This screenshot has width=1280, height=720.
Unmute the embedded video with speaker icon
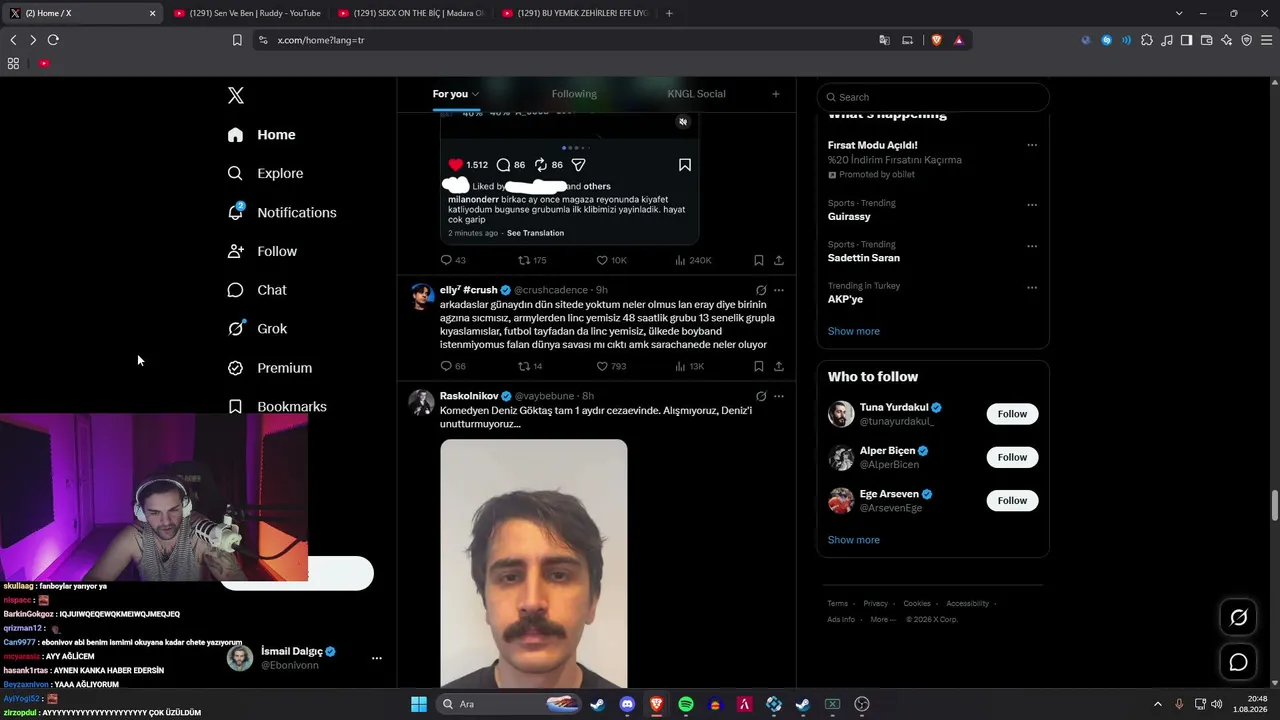click(x=683, y=122)
